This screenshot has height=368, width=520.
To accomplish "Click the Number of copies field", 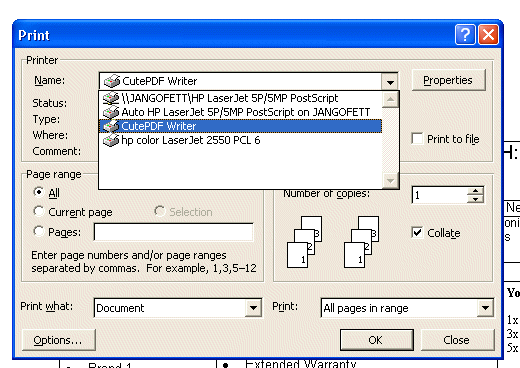I will point(440,195).
